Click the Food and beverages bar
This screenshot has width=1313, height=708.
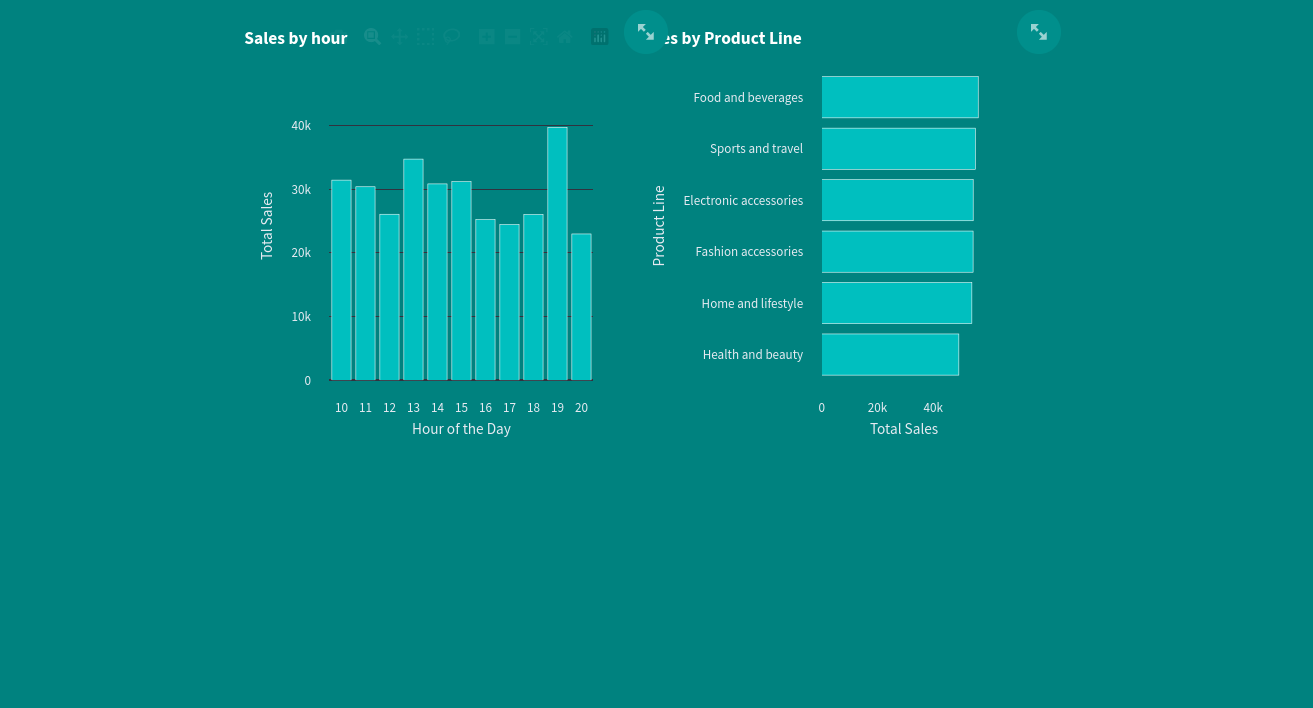(898, 97)
